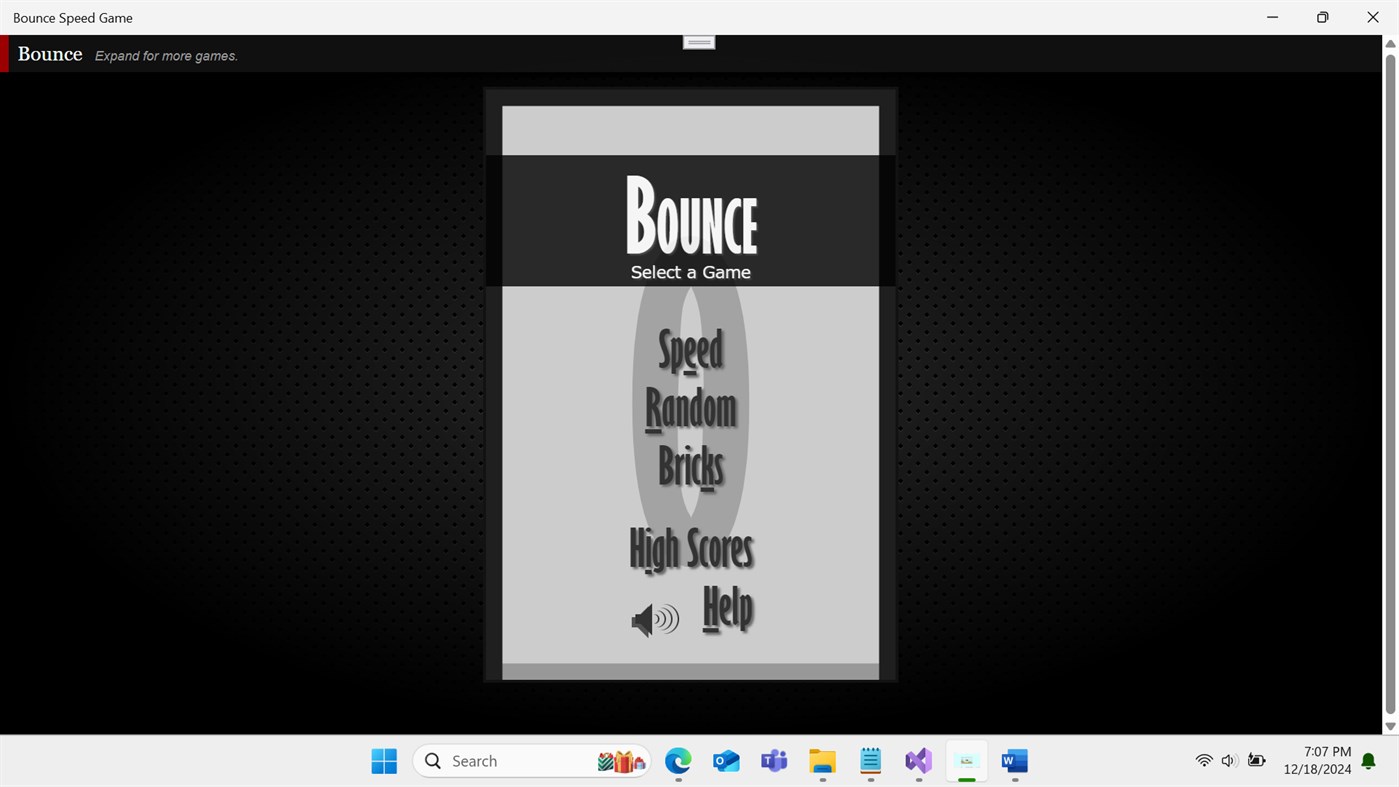Screen dimensions: 1399x787
Task: Select High Scores from the game menu
Action: [x=690, y=548]
